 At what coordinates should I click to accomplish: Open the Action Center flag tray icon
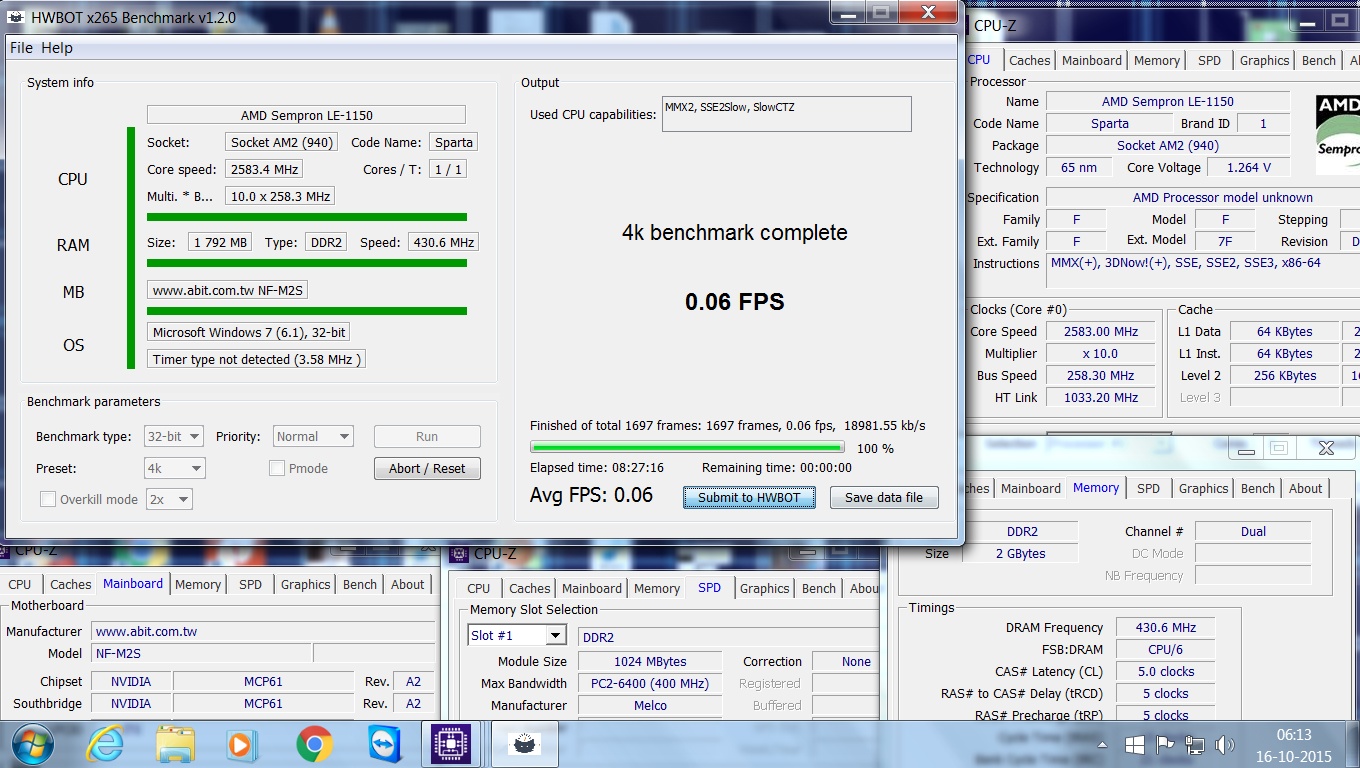[x=1165, y=746]
